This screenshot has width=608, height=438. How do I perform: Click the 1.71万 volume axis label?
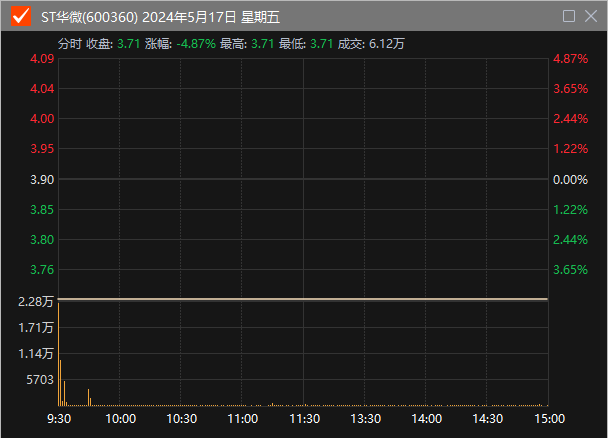[x=36, y=328]
